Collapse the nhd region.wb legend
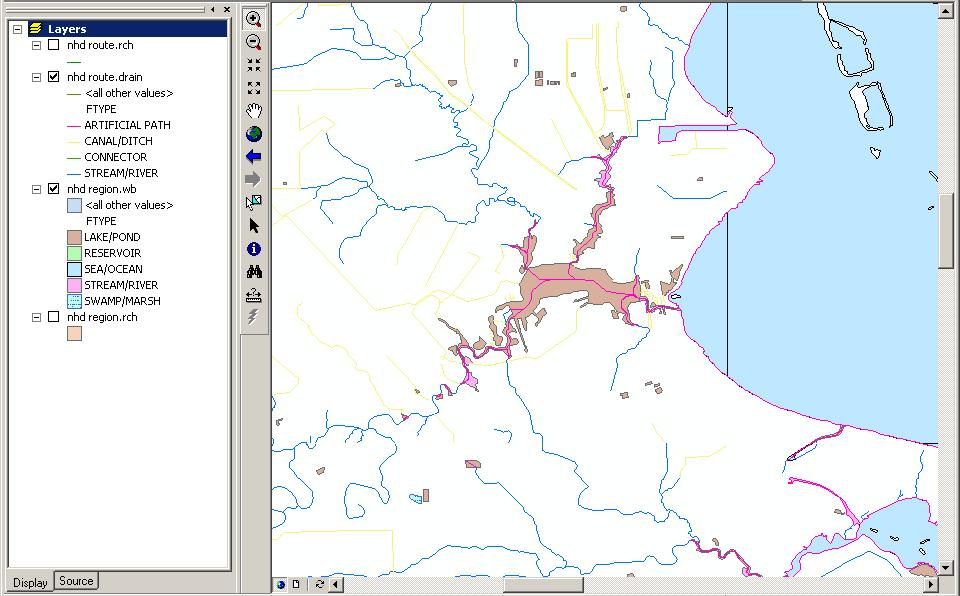Viewport: 960px width, 596px height. [37, 189]
